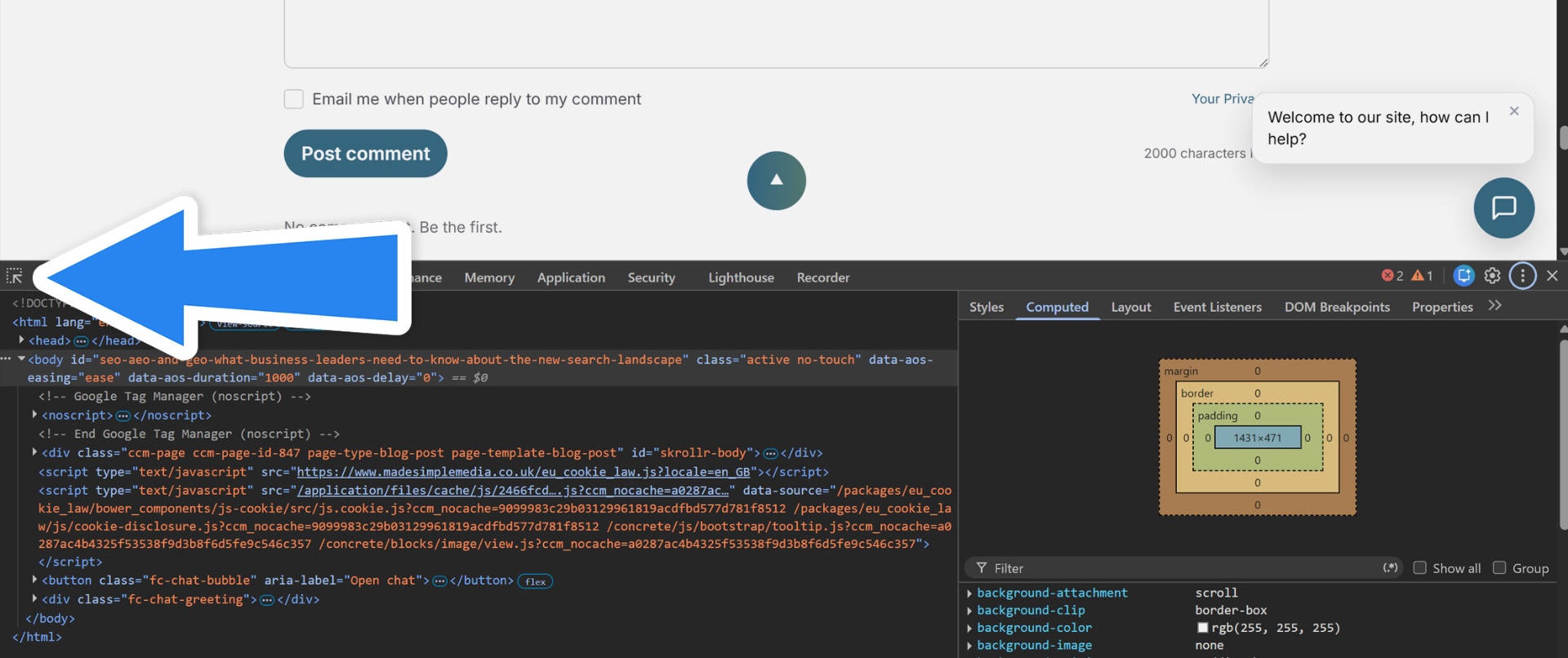Open the warnings count indicator
The height and width of the screenshot is (658, 1568).
1422,276
